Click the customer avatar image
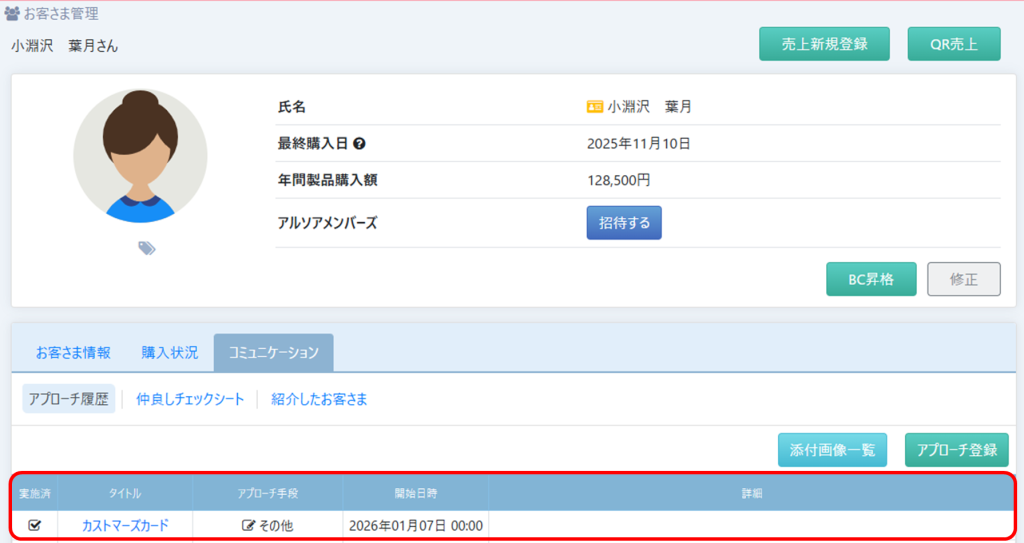 pos(140,156)
